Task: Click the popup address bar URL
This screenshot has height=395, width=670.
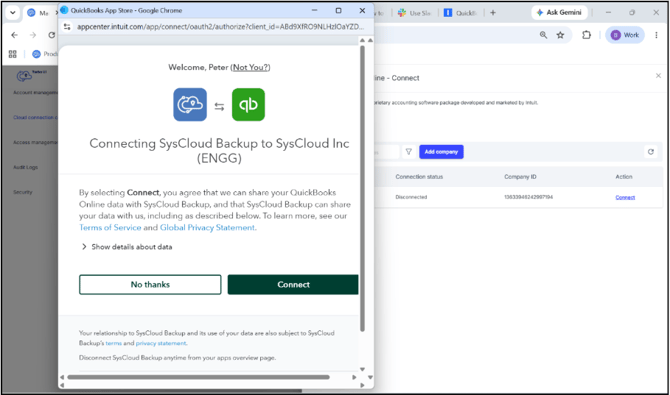Action: pos(220,27)
